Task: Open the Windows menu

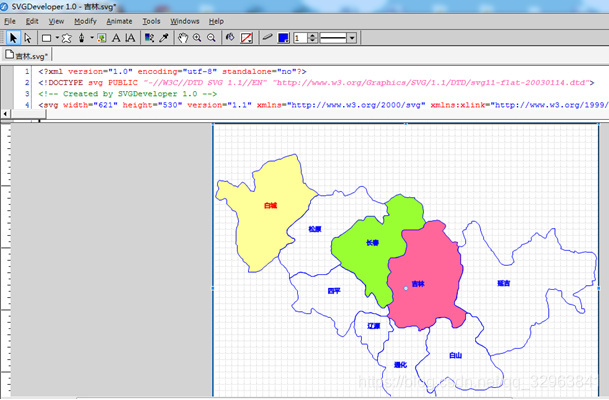Action: click(x=185, y=21)
